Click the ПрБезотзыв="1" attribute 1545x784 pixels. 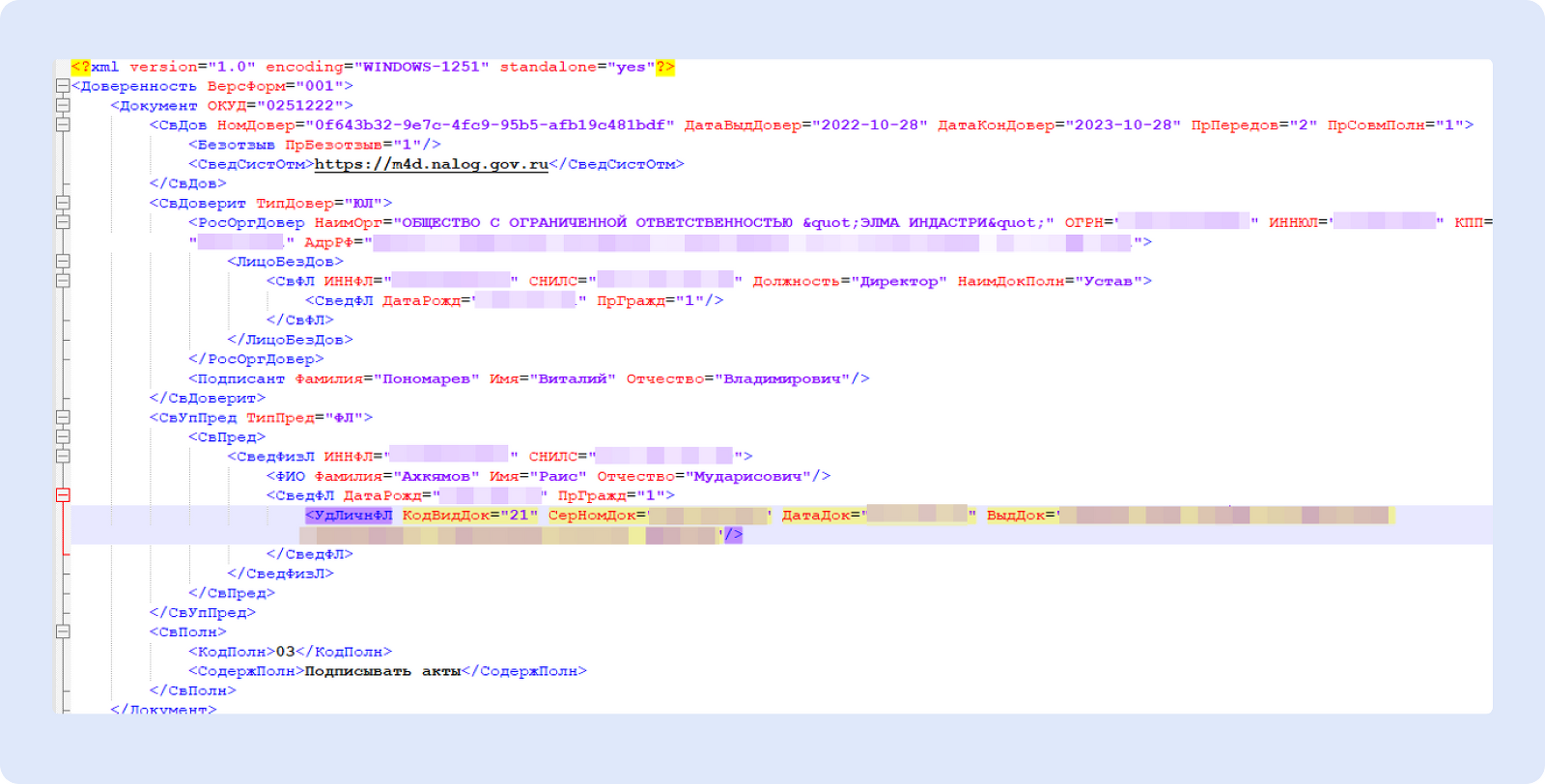tap(353, 145)
